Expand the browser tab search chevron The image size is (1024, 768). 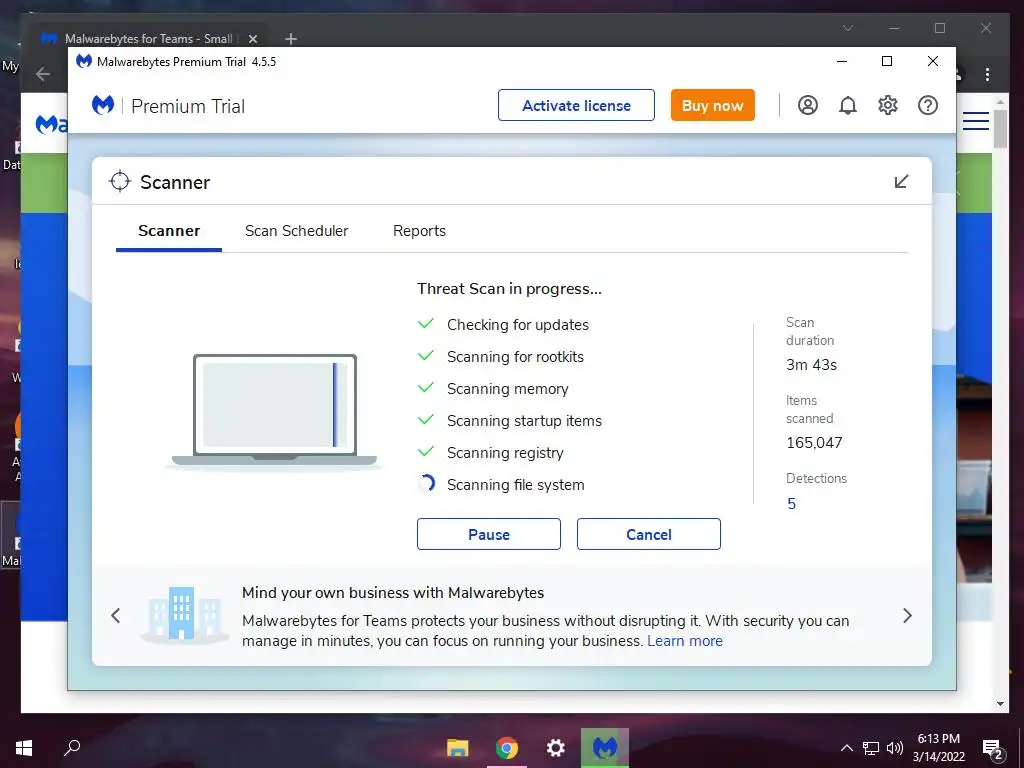pyautogui.click(x=848, y=28)
